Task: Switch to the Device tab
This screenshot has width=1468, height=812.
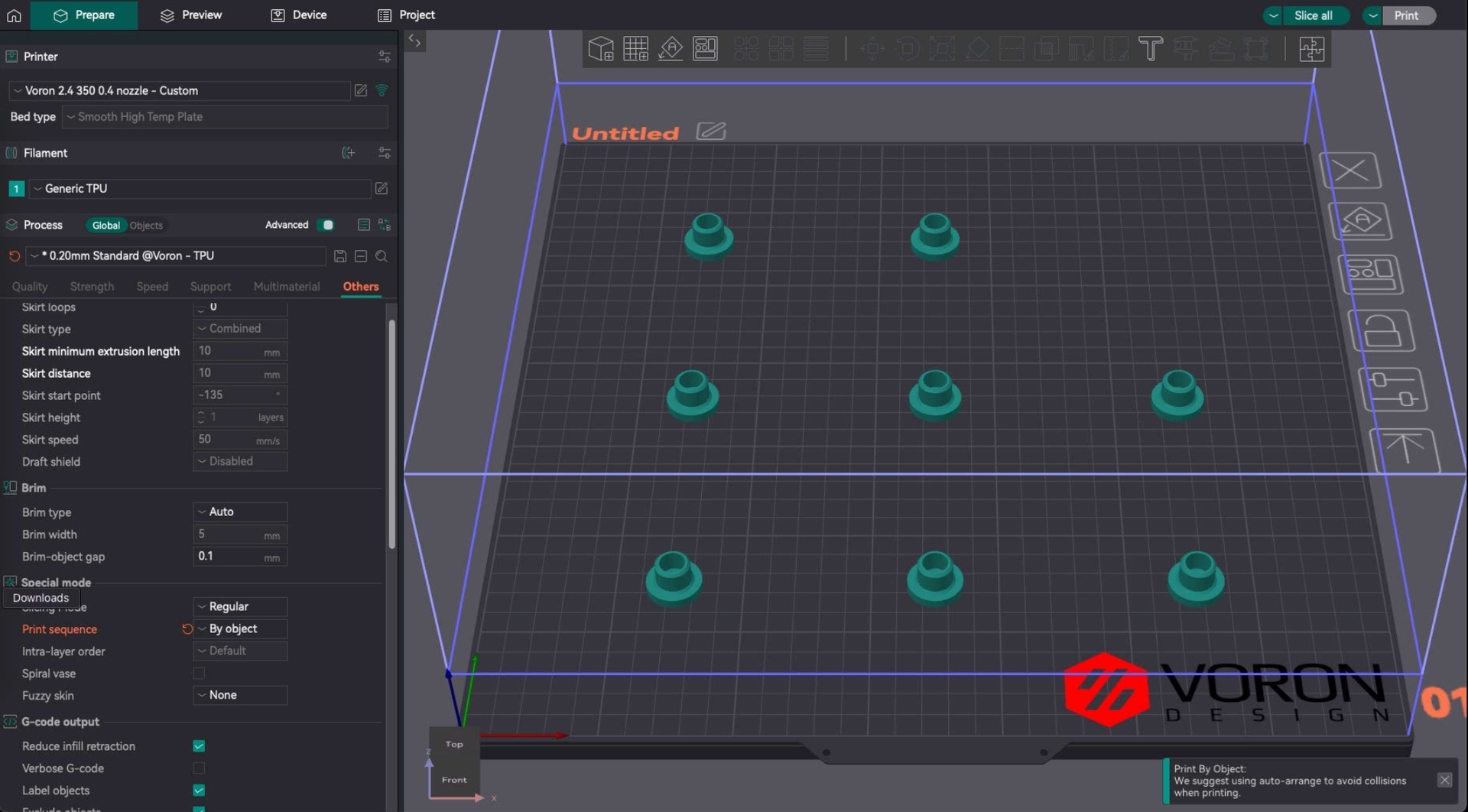Action: click(299, 15)
